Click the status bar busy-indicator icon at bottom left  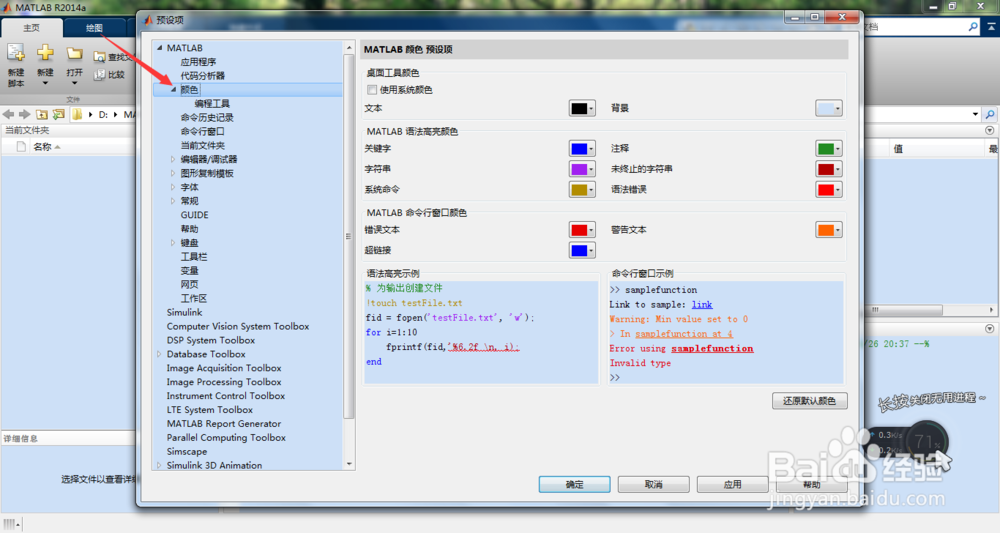9,523
